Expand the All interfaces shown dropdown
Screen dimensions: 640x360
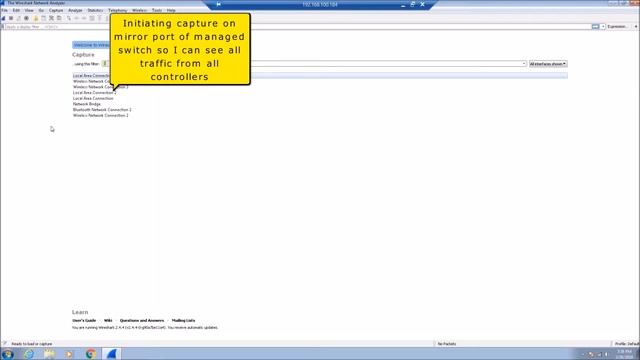(x=548, y=64)
